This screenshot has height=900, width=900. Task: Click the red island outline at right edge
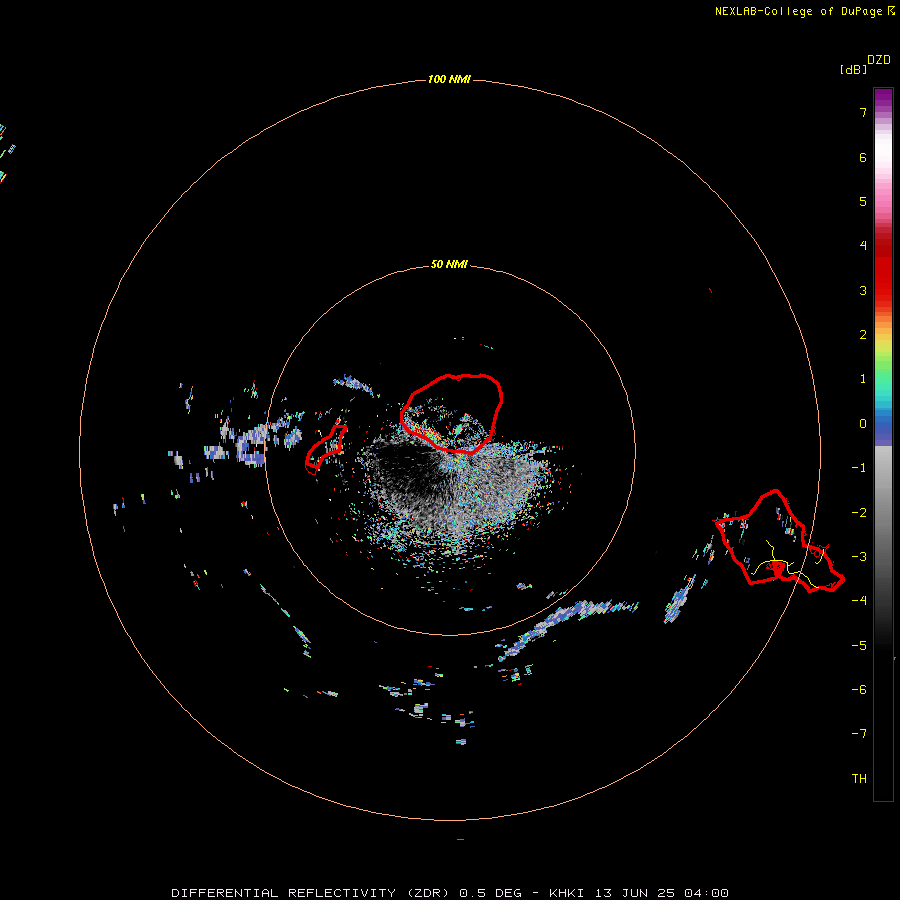pos(779,541)
